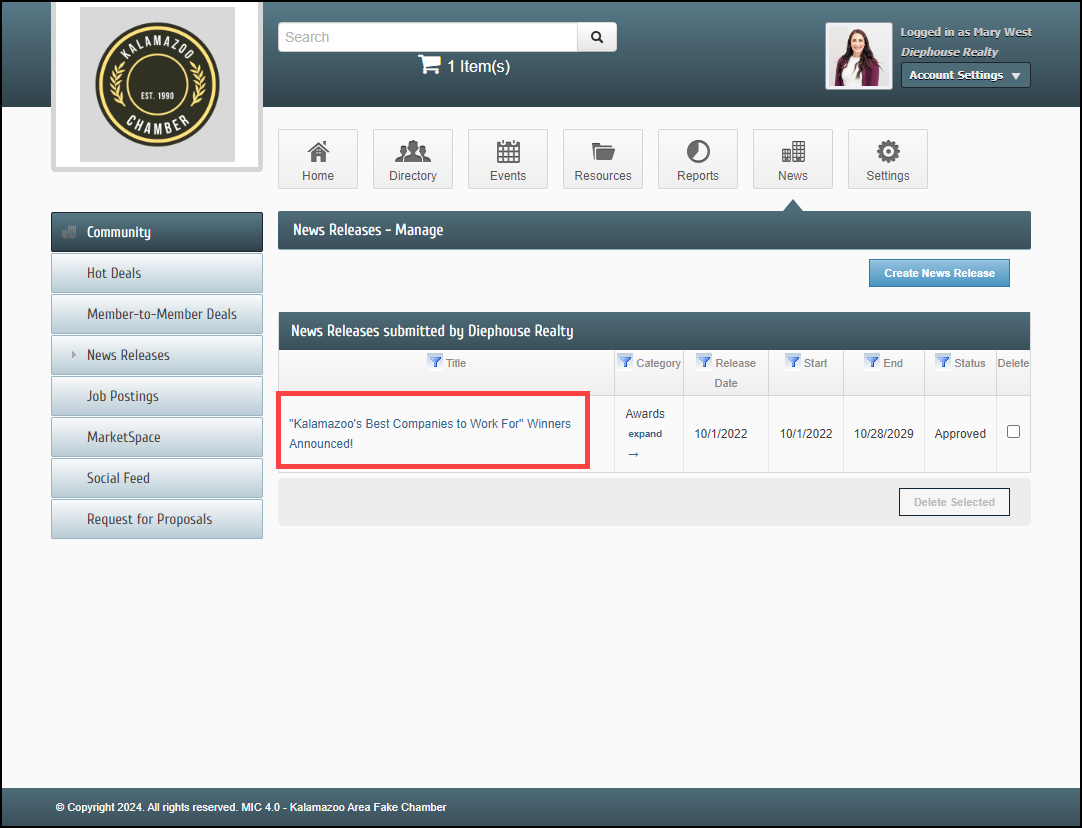Click the Create News Release button

pyautogui.click(x=939, y=273)
